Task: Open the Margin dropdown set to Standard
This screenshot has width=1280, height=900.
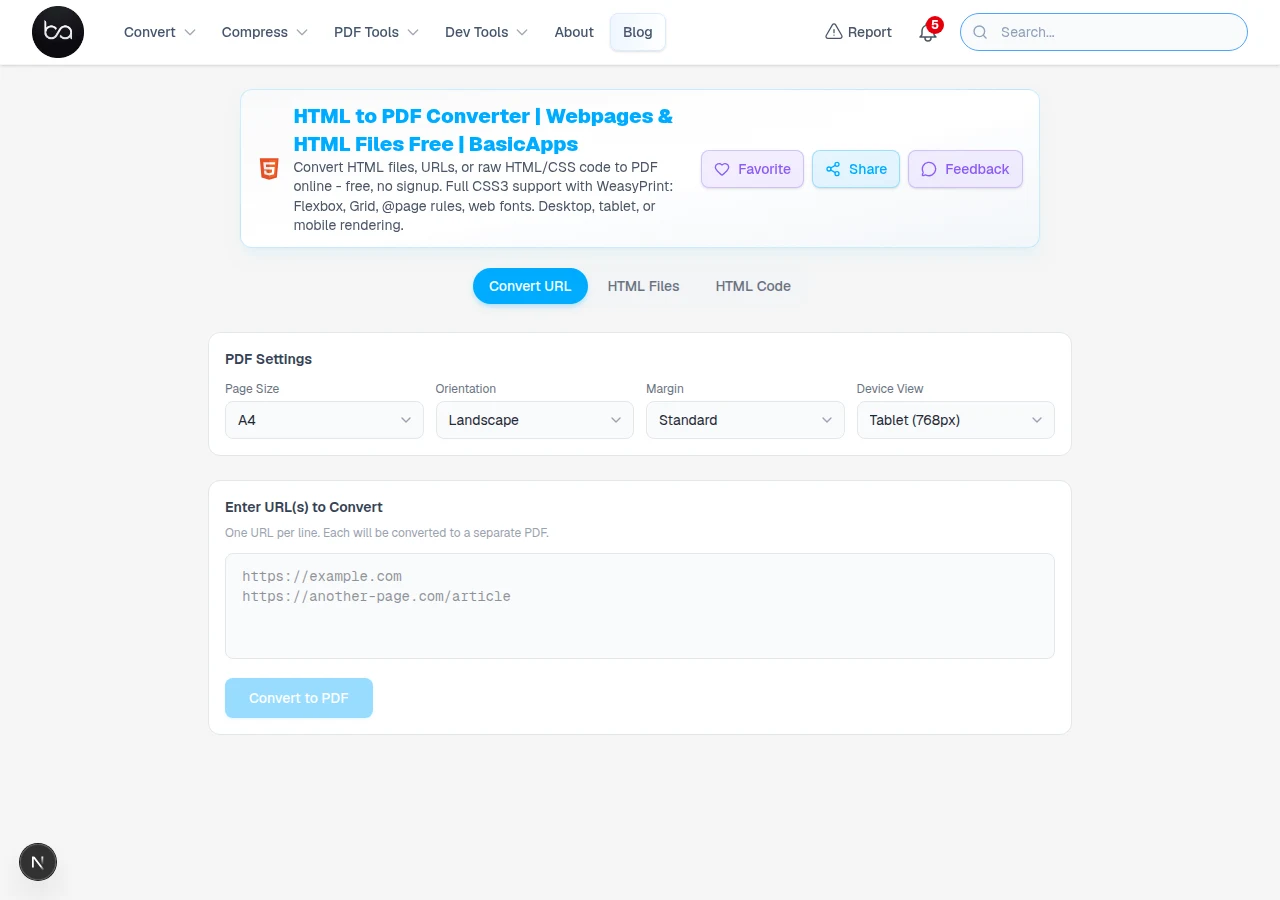Action: point(745,420)
